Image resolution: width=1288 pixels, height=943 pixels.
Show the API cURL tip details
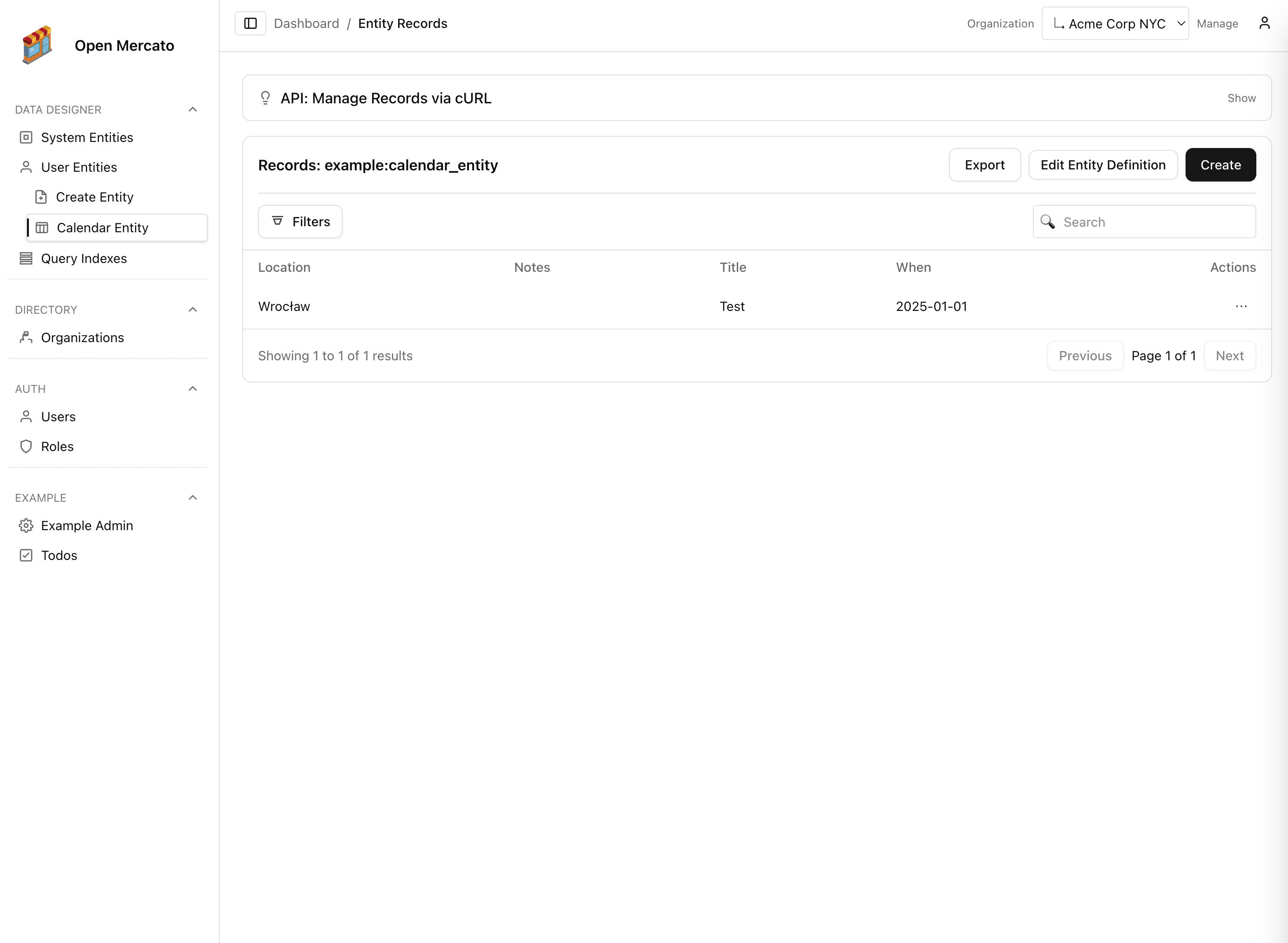pos(1241,98)
